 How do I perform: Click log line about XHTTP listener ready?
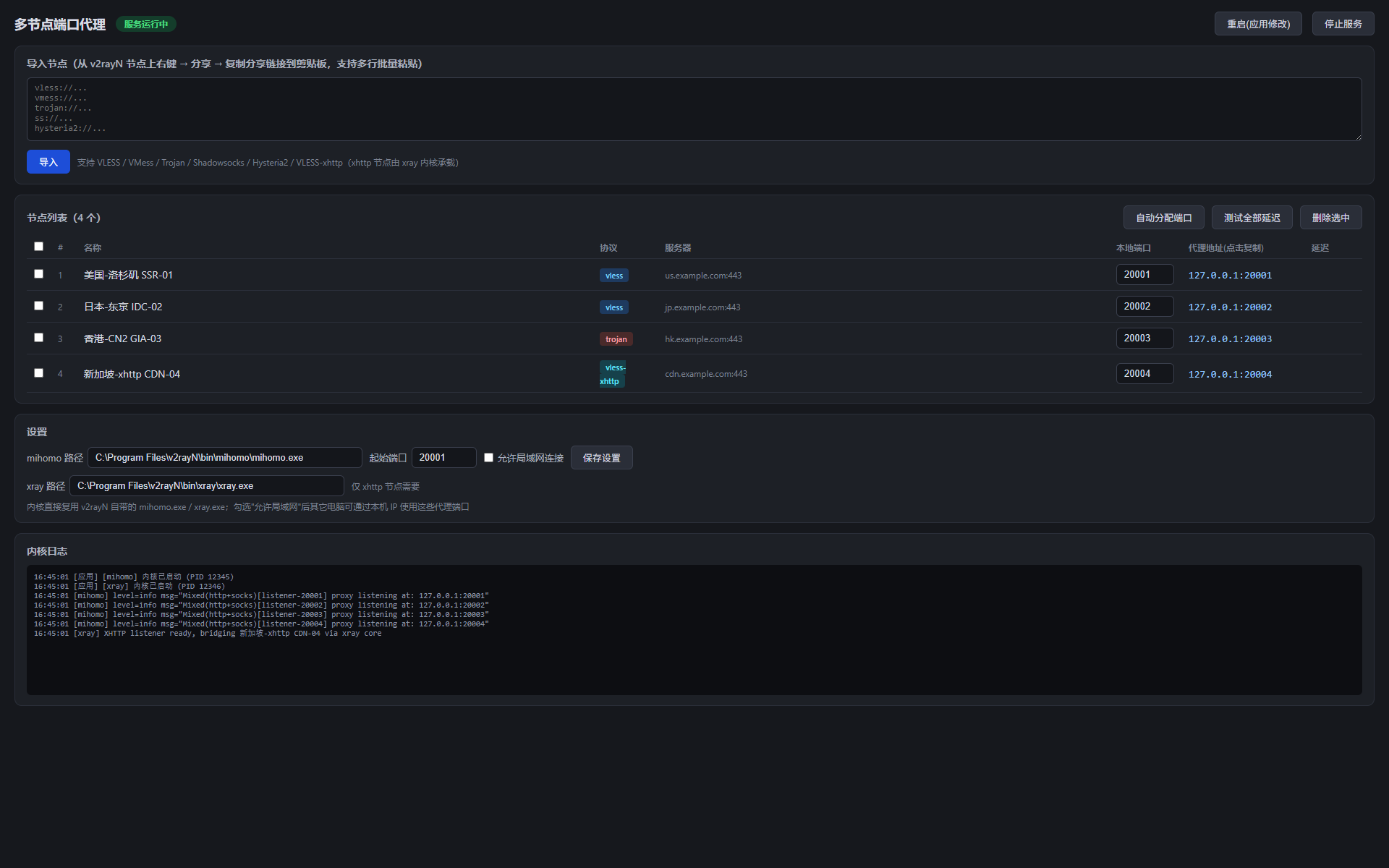[x=208, y=634]
